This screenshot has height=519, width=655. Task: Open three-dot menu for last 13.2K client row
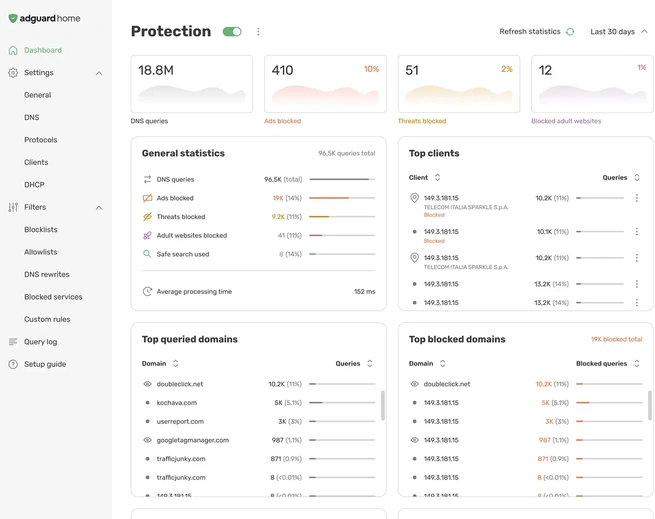point(637,303)
